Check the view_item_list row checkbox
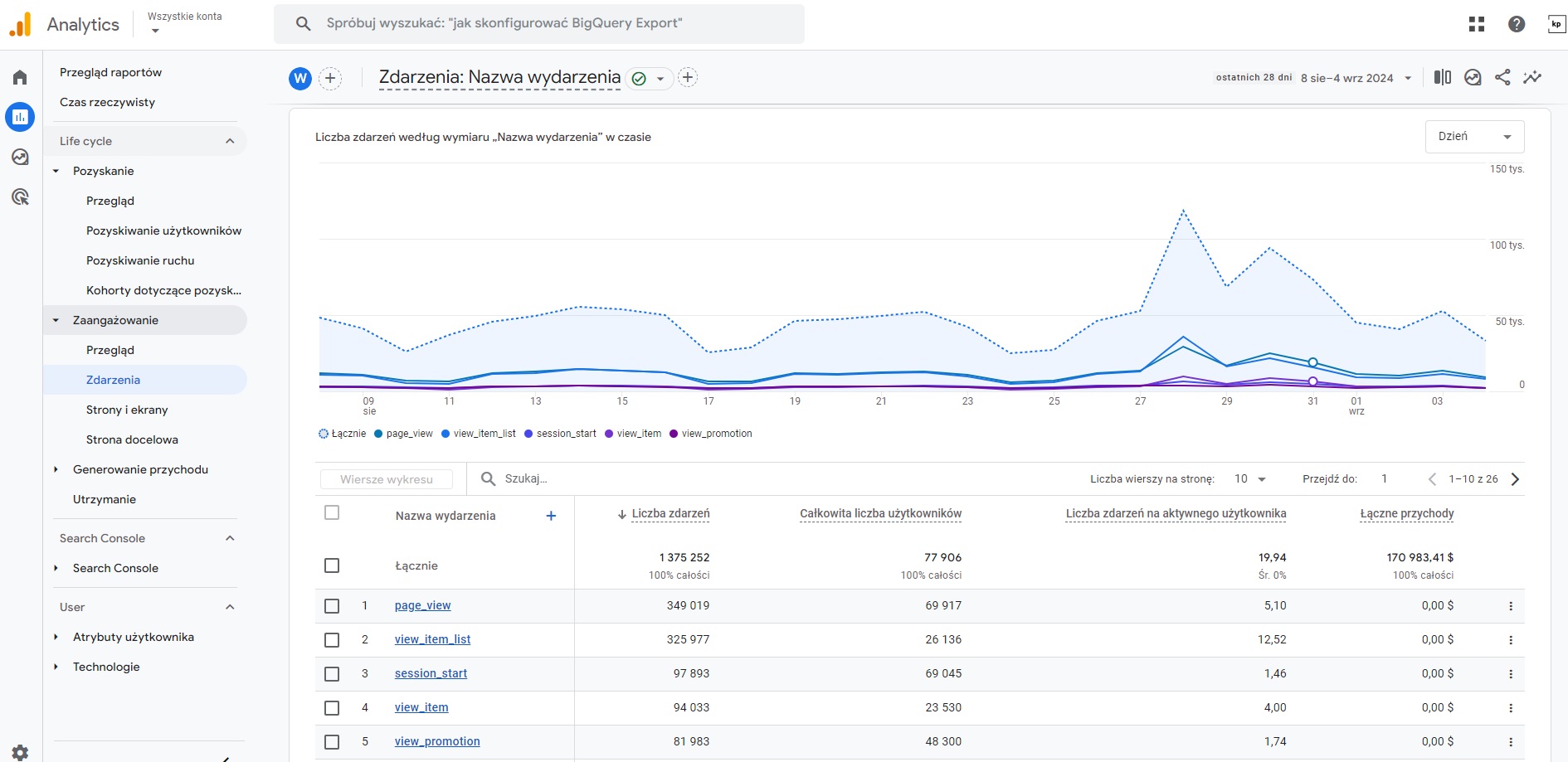 [x=332, y=640]
